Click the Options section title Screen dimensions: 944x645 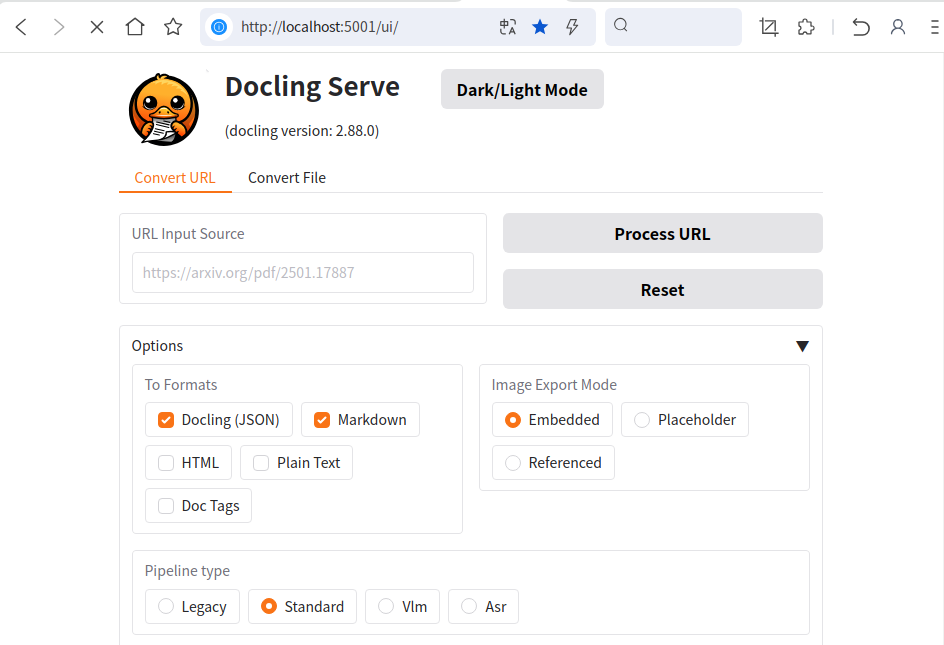157,346
